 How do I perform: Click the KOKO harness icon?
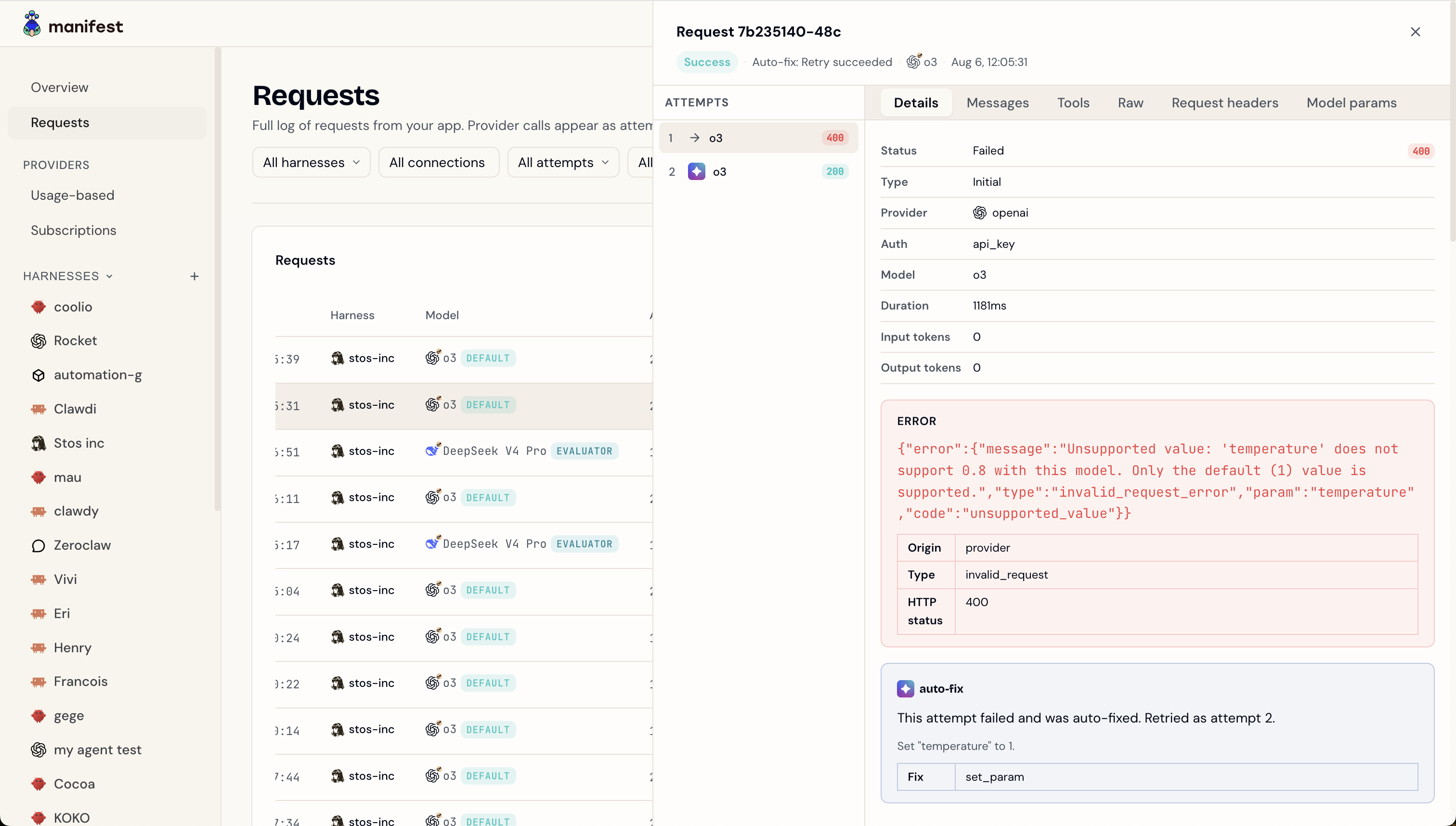[39, 818]
